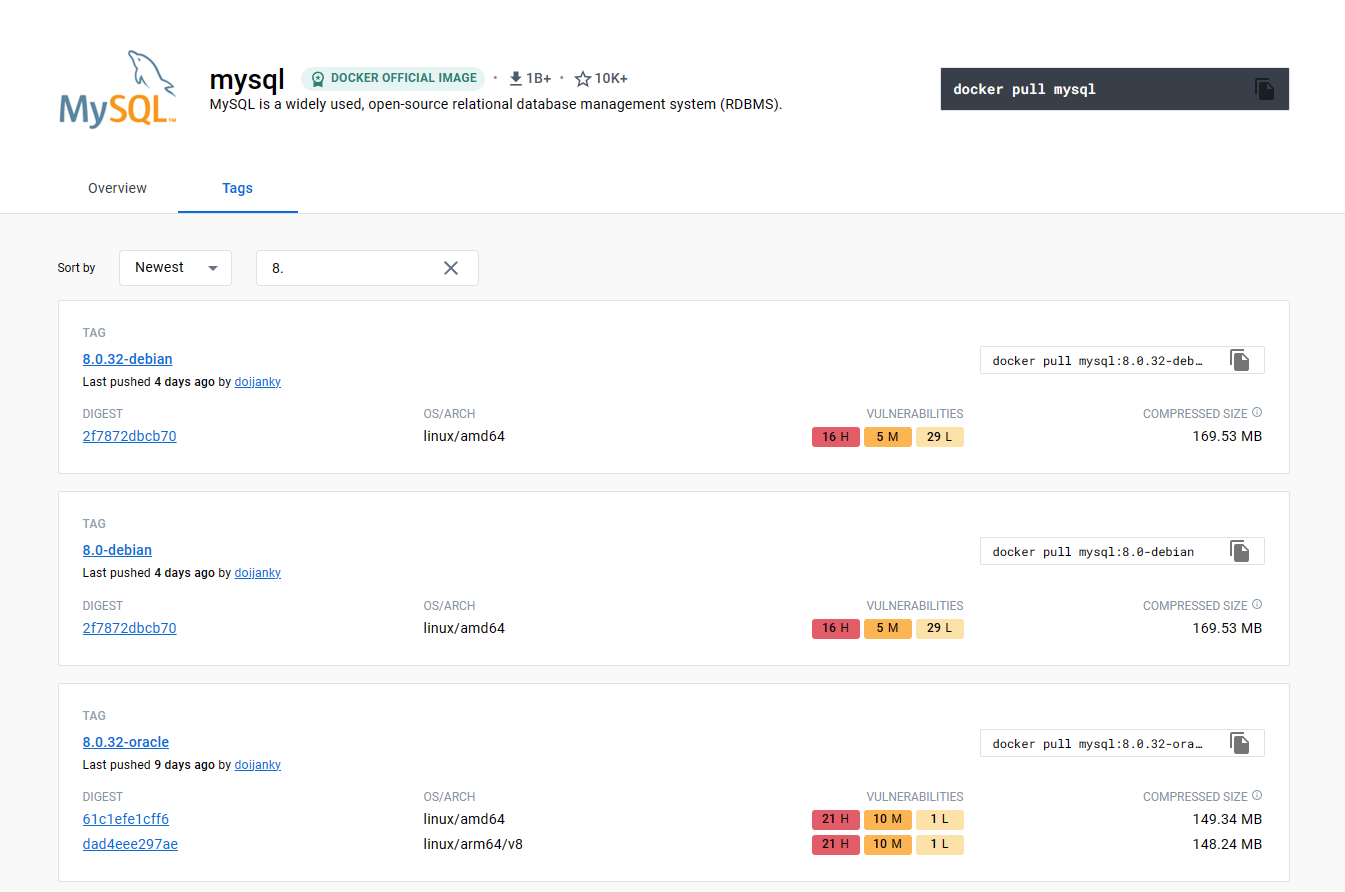The image size is (1345, 892).
Task: Click the Docker Official Image badge
Action: (393, 78)
